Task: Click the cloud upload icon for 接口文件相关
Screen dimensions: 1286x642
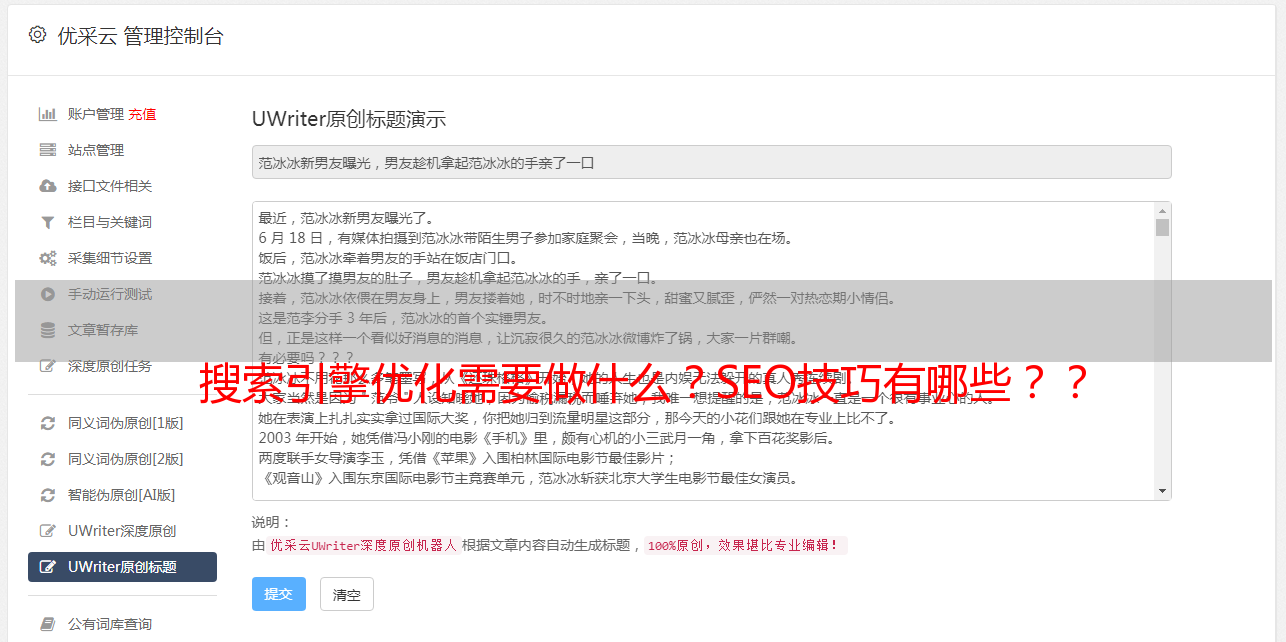Action: [47, 186]
